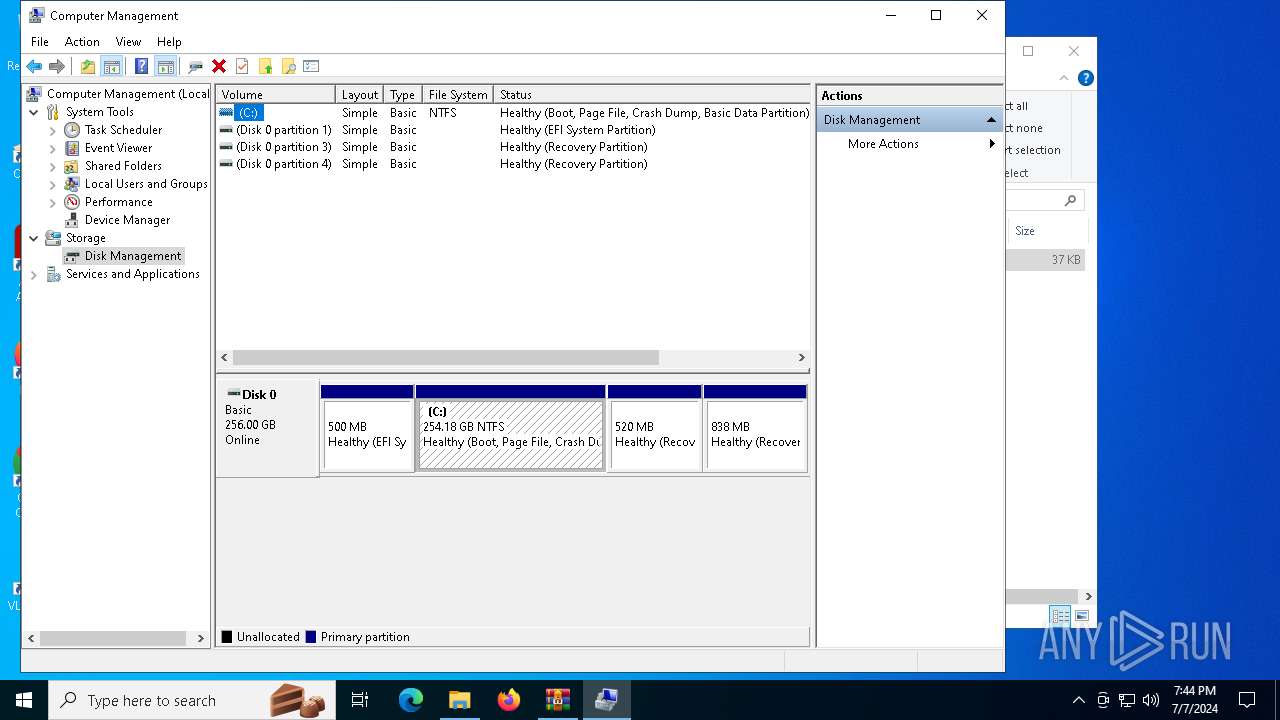Select the 500 MB EFI partition block
This screenshot has width=1280, height=720.
point(367,428)
